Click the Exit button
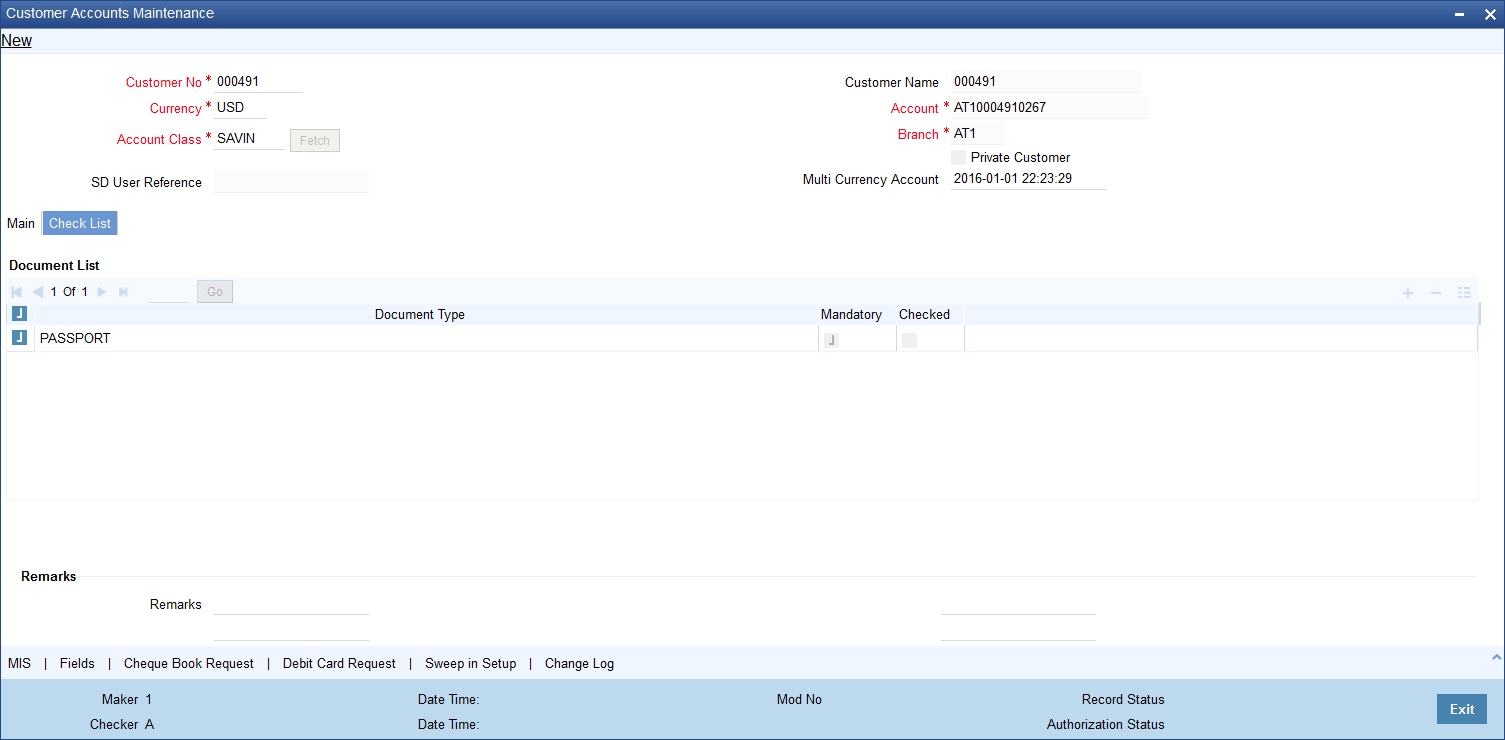 pos(1461,708)
